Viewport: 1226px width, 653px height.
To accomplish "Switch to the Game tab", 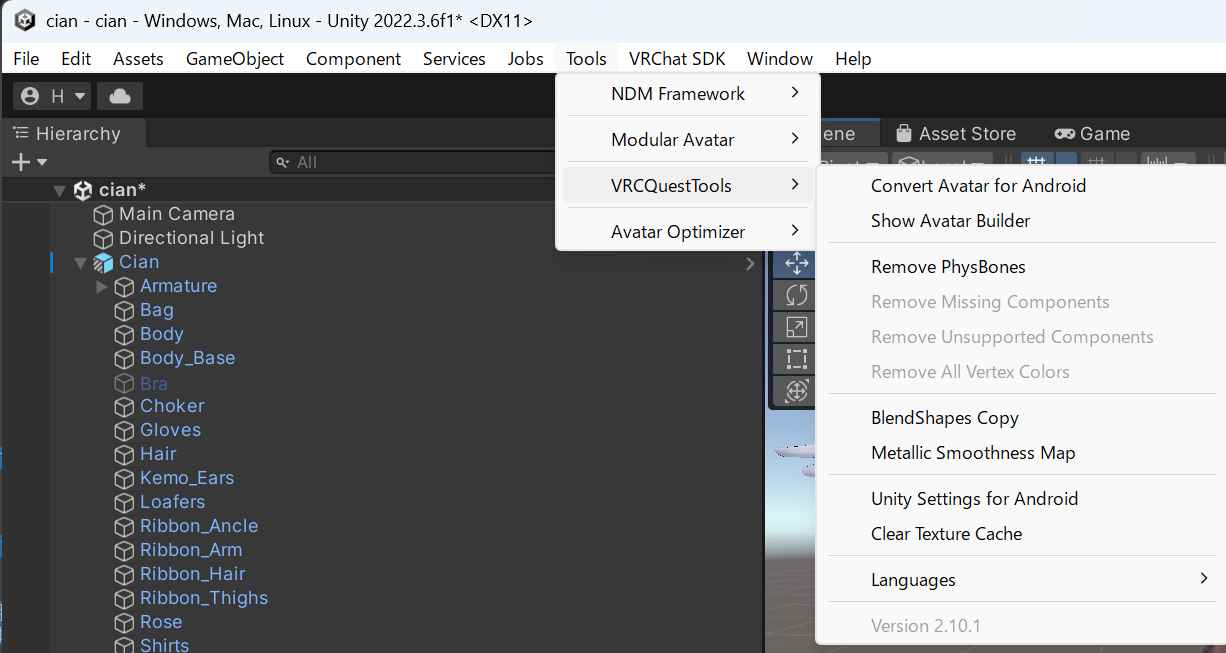I will pyautogui.click(x=1091, y=132).
